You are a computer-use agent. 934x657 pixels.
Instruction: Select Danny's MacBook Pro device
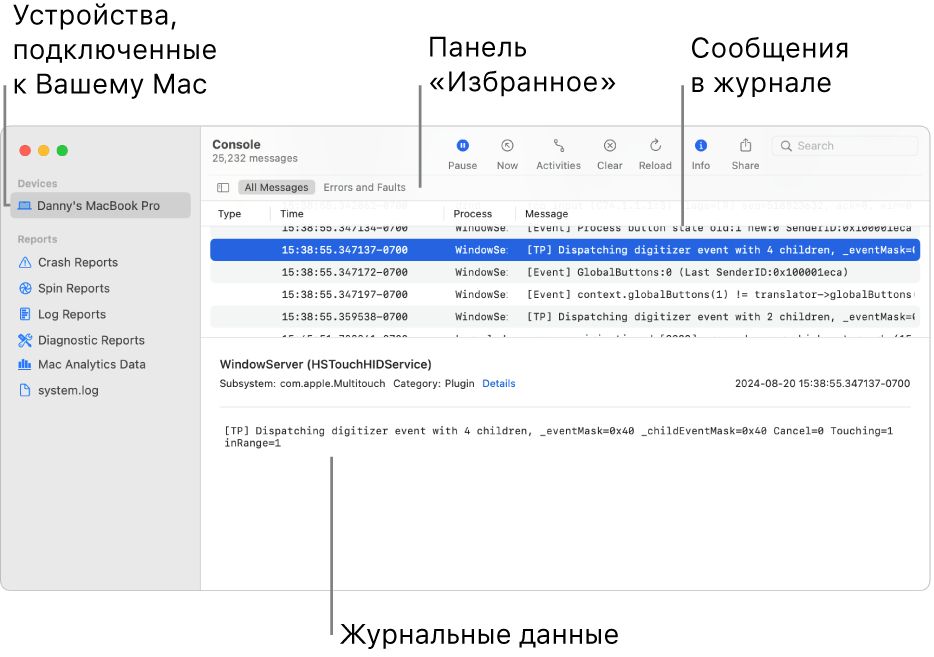(100, 205)
